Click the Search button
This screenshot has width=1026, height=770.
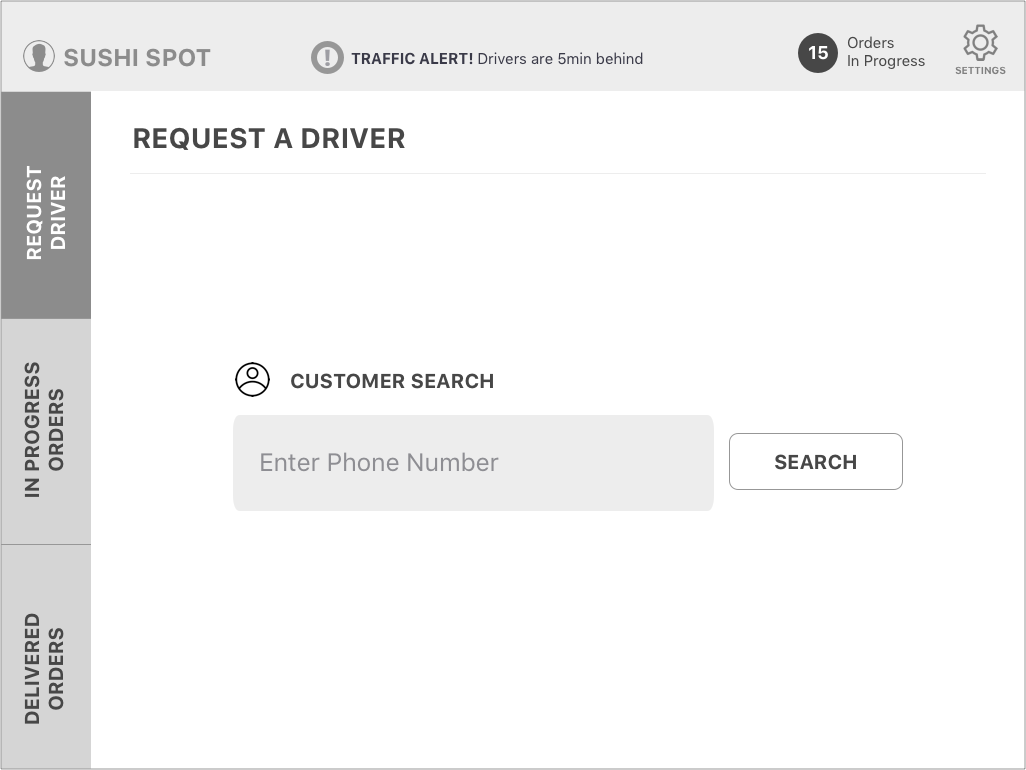pyautogui.click(x=816, y=461)
